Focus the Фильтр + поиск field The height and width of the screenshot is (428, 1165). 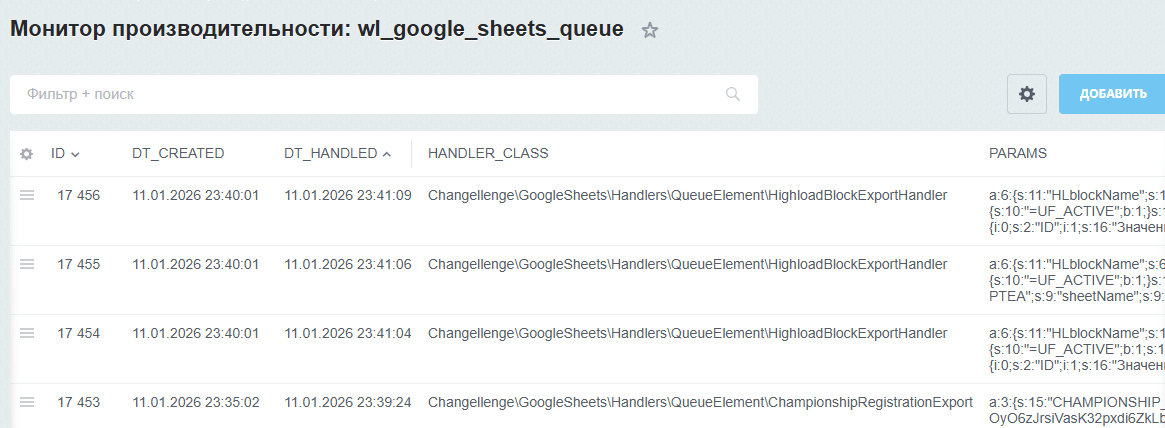370,94
